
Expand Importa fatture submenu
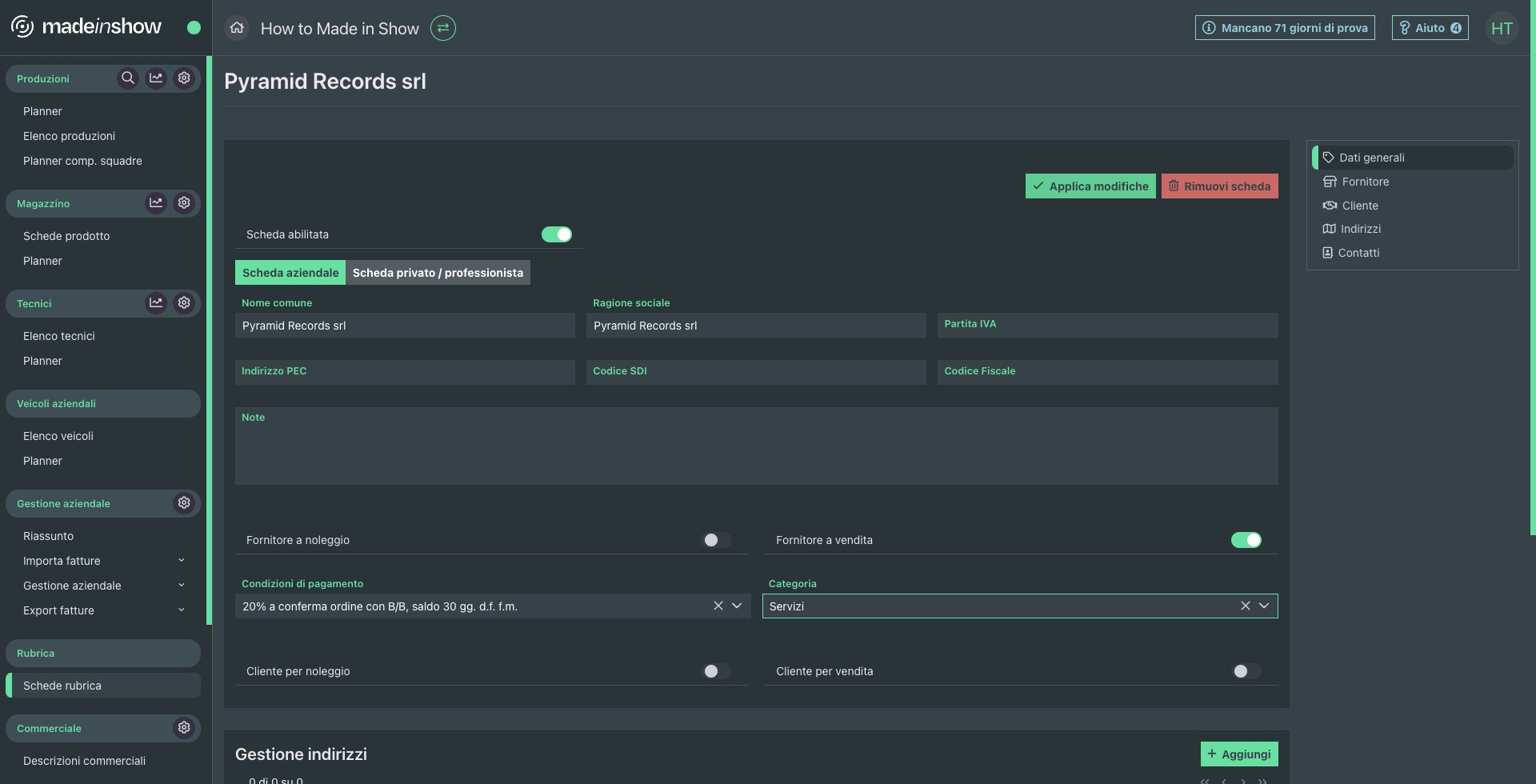coord(182,561)
